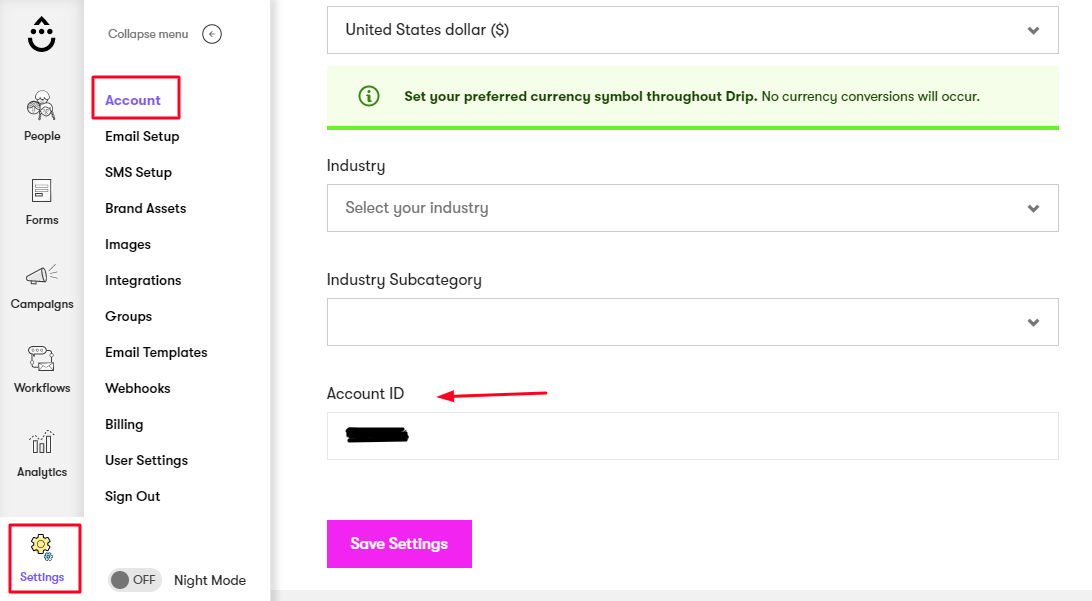Click the green info icon in currency notice

click(x=368, y=96)
